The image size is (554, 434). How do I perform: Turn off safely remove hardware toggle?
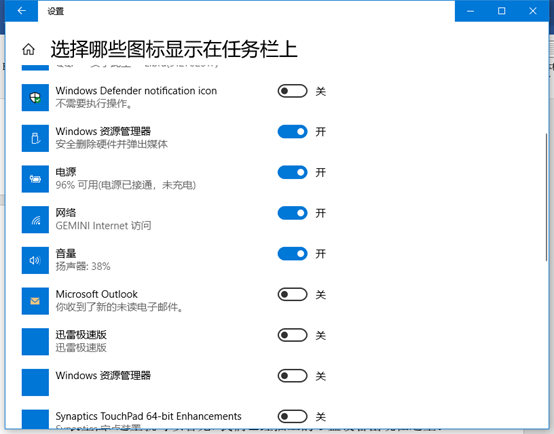tap(292, 131)
